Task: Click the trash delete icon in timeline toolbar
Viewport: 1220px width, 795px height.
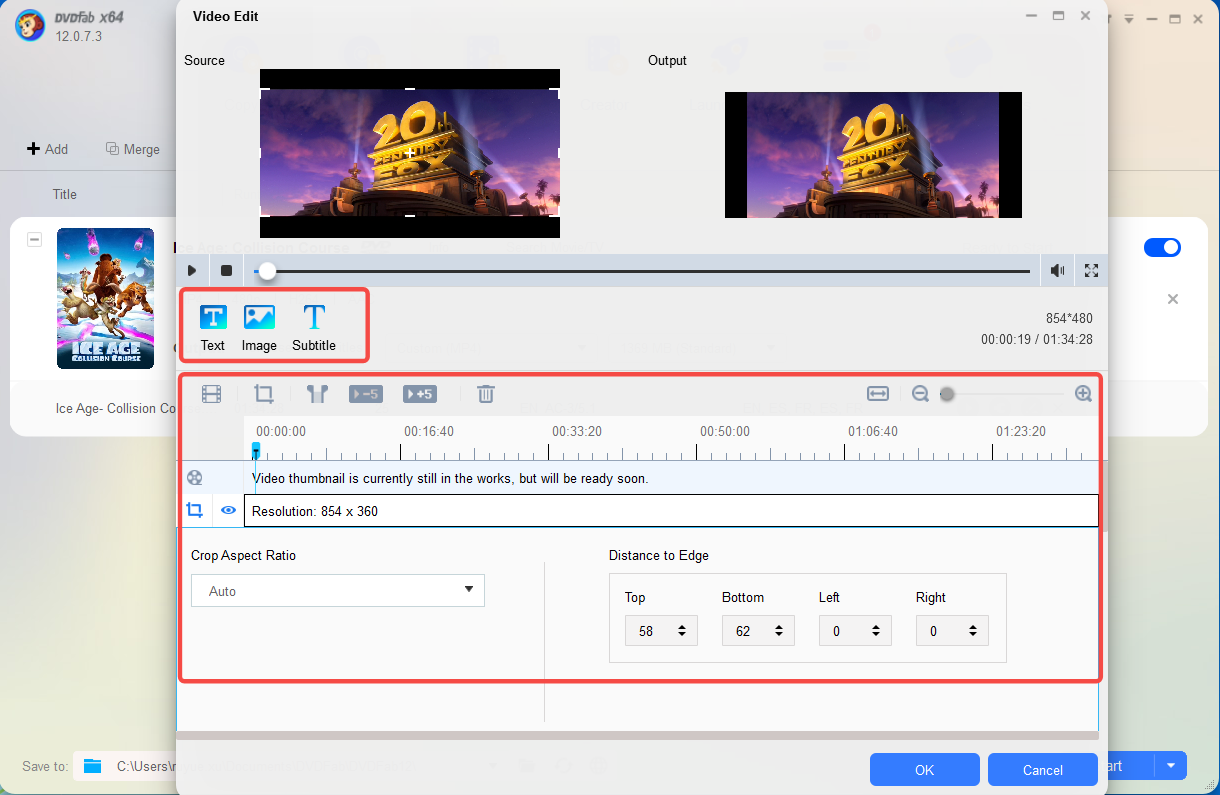Action: [485, 394]
